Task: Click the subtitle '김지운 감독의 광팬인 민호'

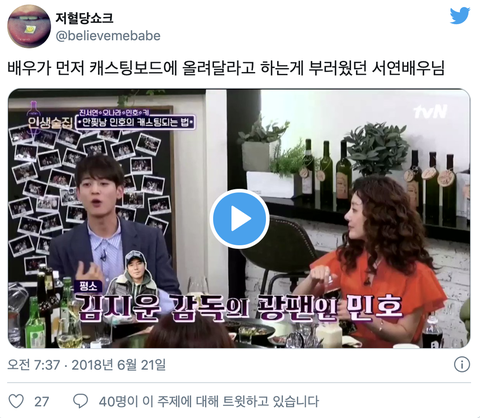Action: (240, 307)
